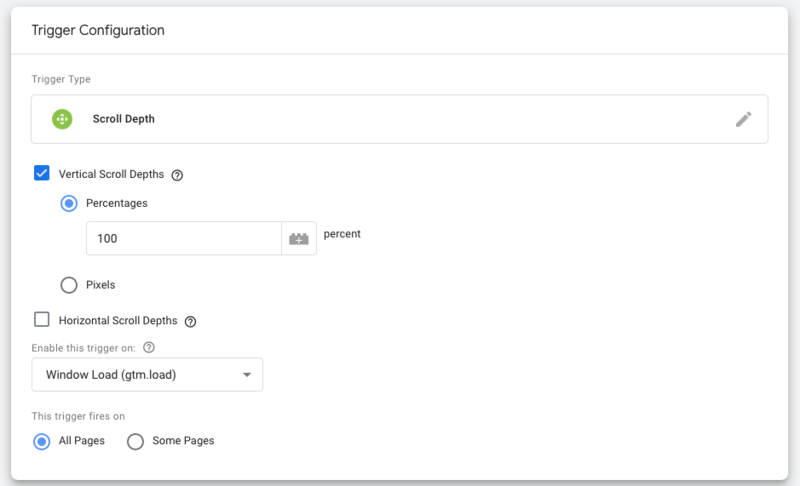The image size is (800, 486).
Task: Open help for Vertical Scroll Depths
Action: [x=177, y=175]
